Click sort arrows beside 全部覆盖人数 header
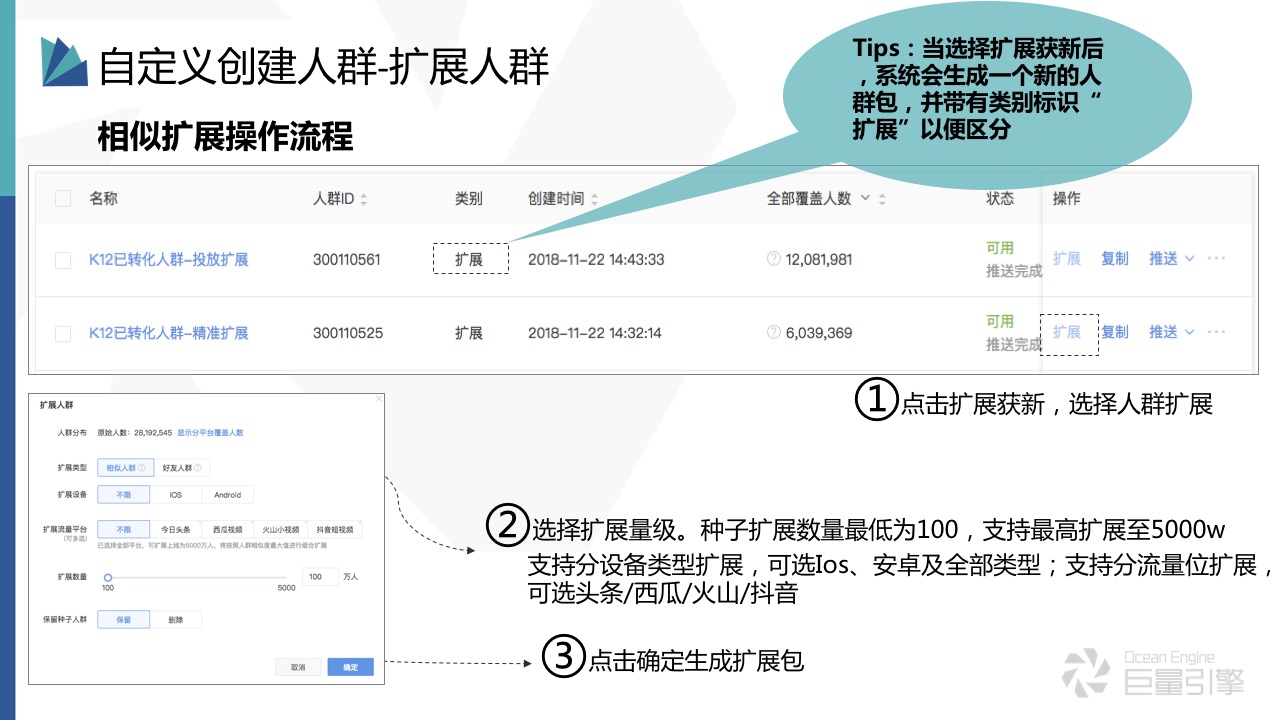 click(881, 200)
